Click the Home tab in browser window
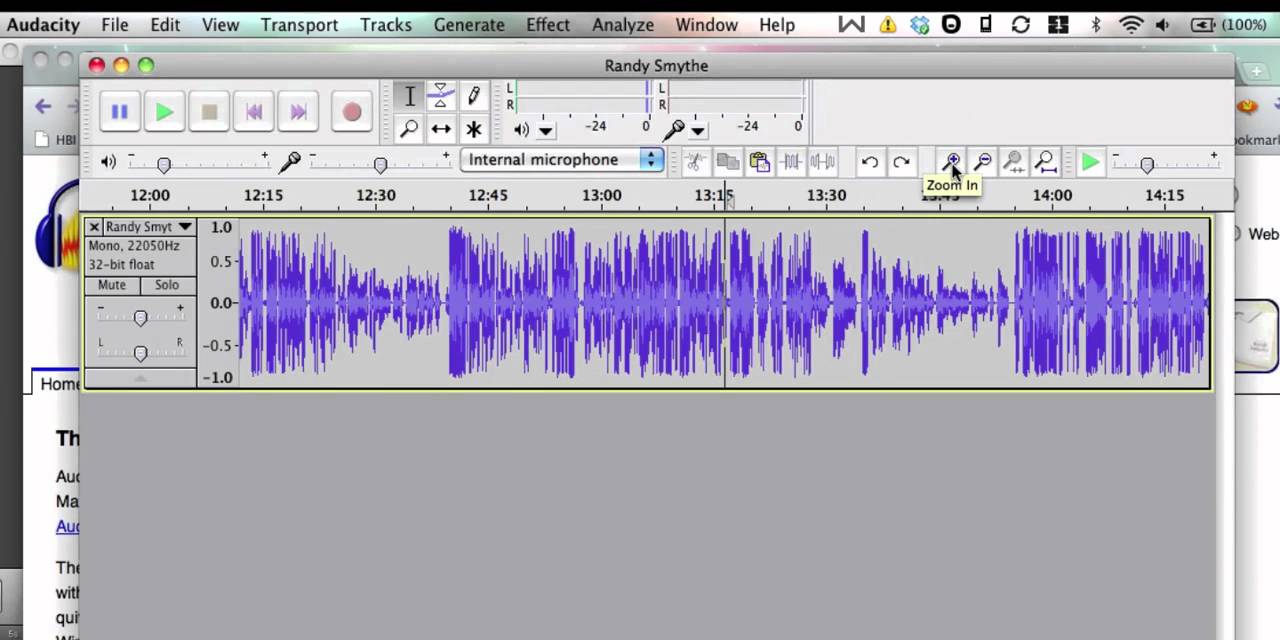1280x640 pixels. pyautogui.click(x=59, y=383)
